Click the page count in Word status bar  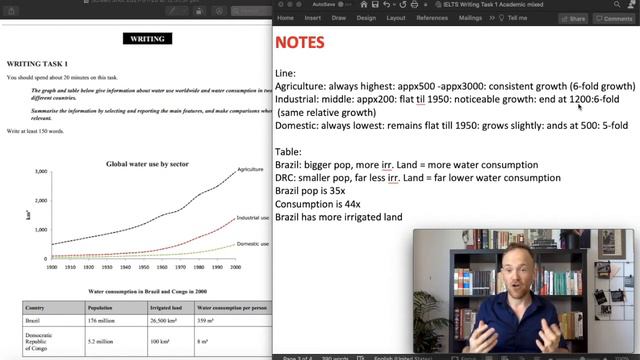tap(298, 358)
